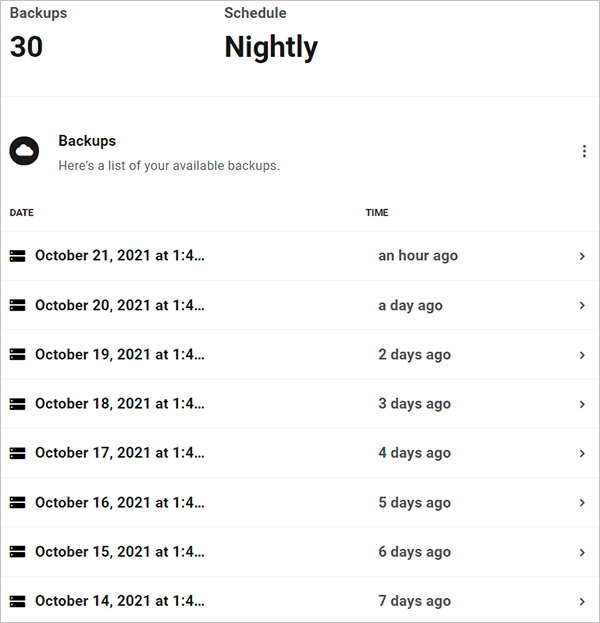Expand the October 14 backup chevron
This screenshot has height=623, width=600.
tap(582, 601)
